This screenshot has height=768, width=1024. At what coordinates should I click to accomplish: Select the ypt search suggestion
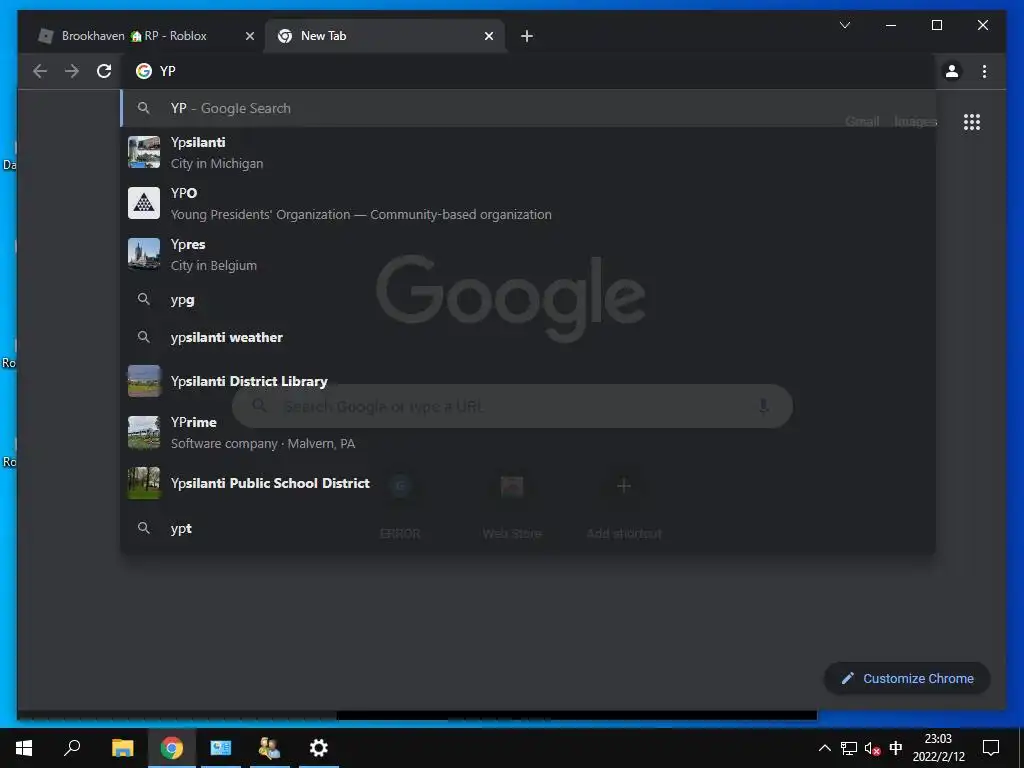point(528,528)
